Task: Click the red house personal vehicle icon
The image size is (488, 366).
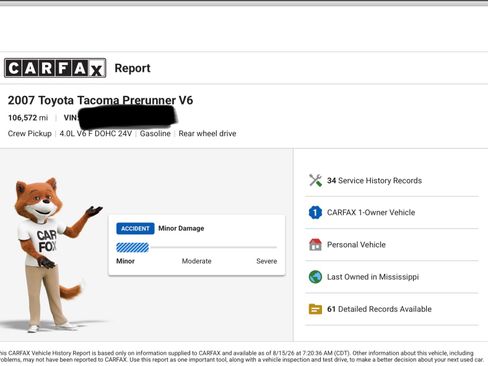Action: tap(315, 245)
